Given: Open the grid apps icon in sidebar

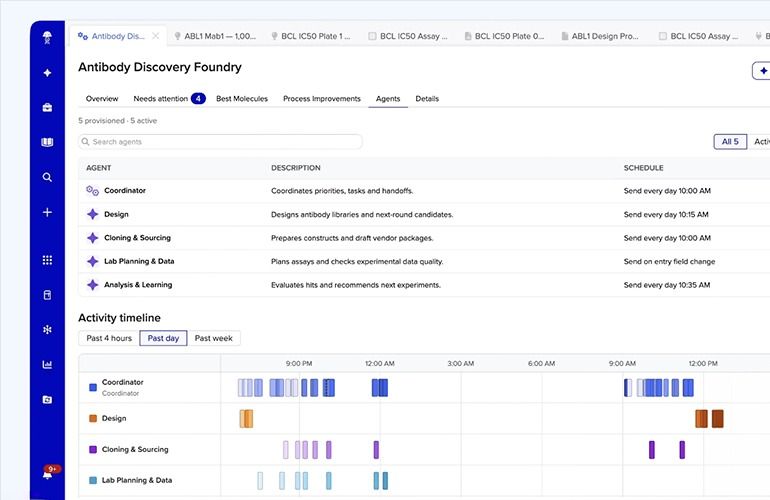Looking at the screenshot, I should (47, 260).
